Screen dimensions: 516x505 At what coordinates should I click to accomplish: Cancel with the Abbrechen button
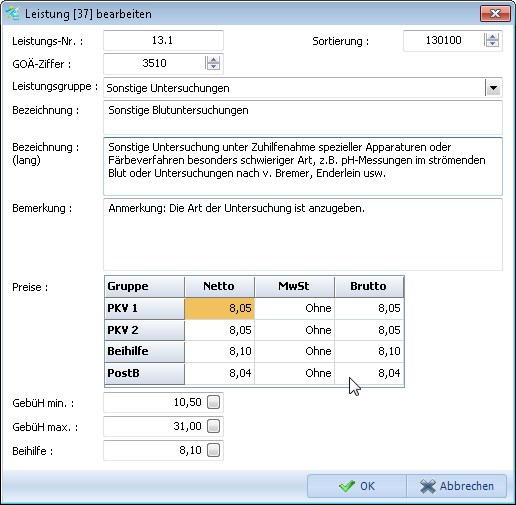pyautogui.click(x=457, y=486)
